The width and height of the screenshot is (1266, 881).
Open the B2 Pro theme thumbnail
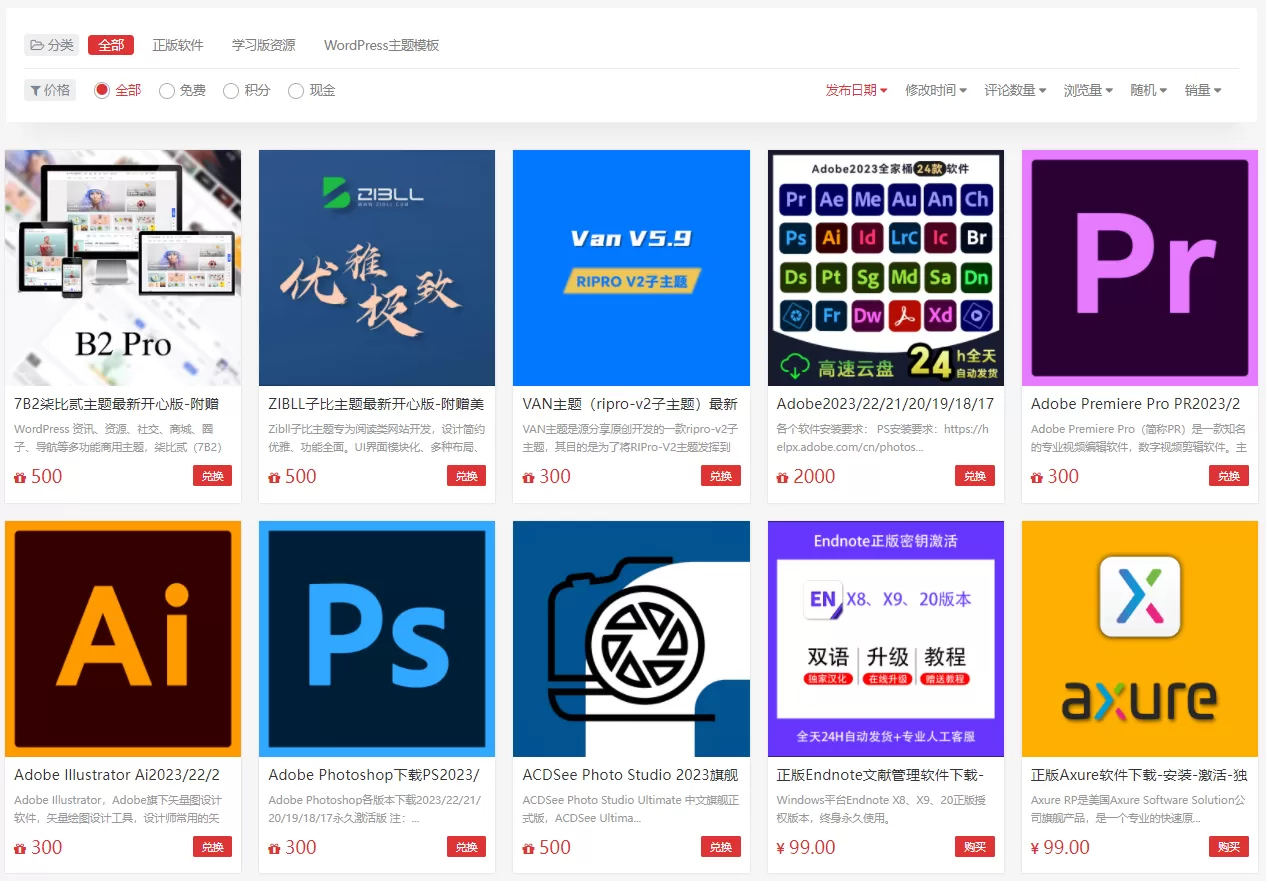[123, 268]
